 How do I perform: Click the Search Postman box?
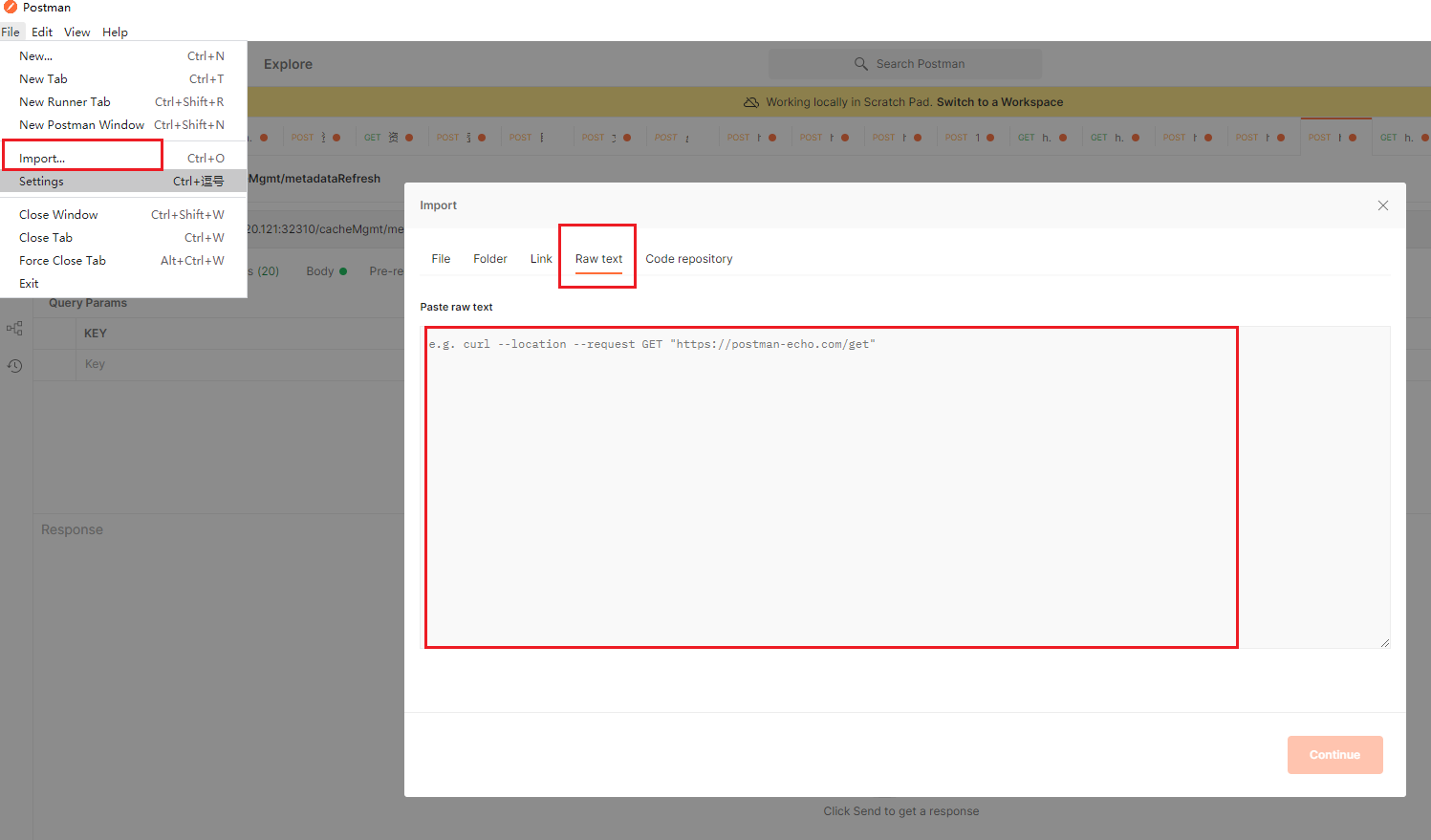pyautogui.click(x=905, y=64)
